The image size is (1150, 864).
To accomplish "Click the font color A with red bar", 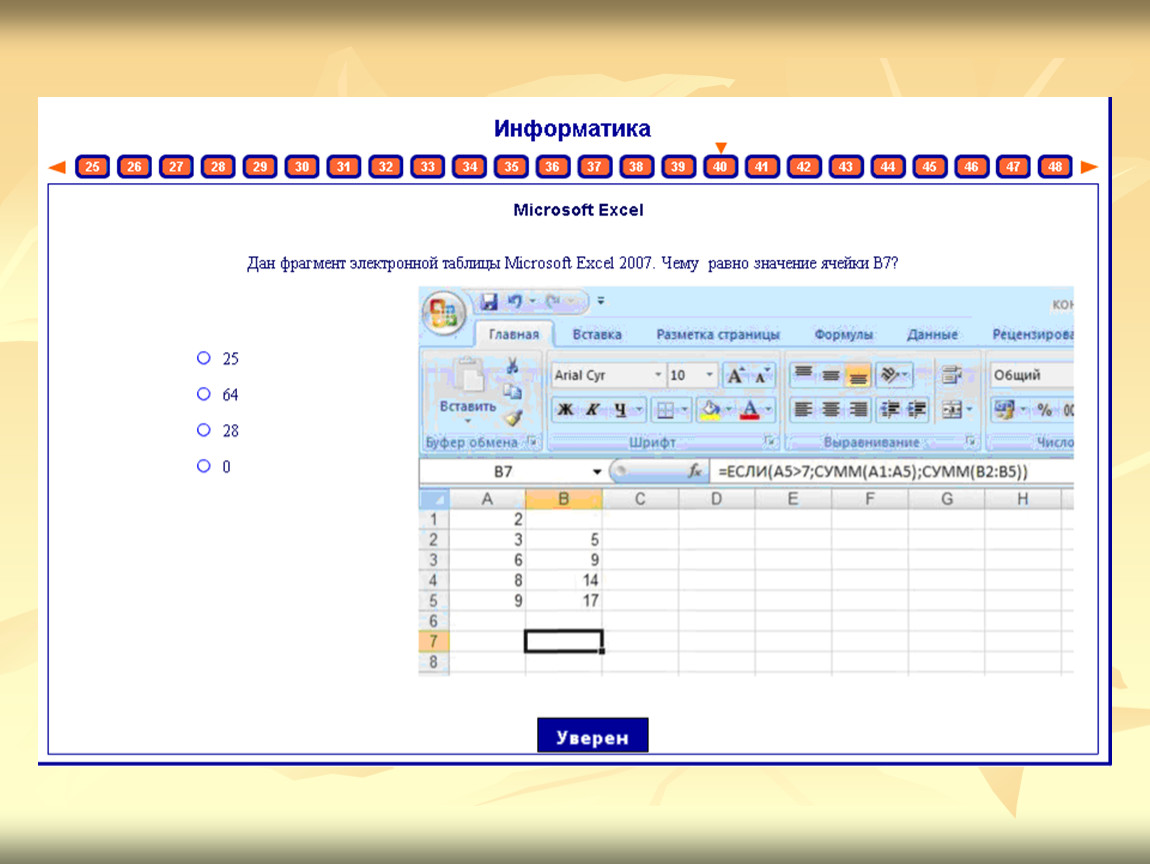I will (750, 409).
